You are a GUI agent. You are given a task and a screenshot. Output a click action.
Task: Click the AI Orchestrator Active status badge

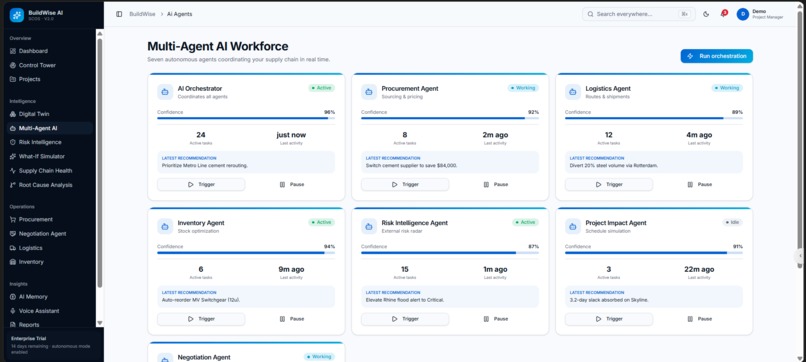(x=322, y=88)
